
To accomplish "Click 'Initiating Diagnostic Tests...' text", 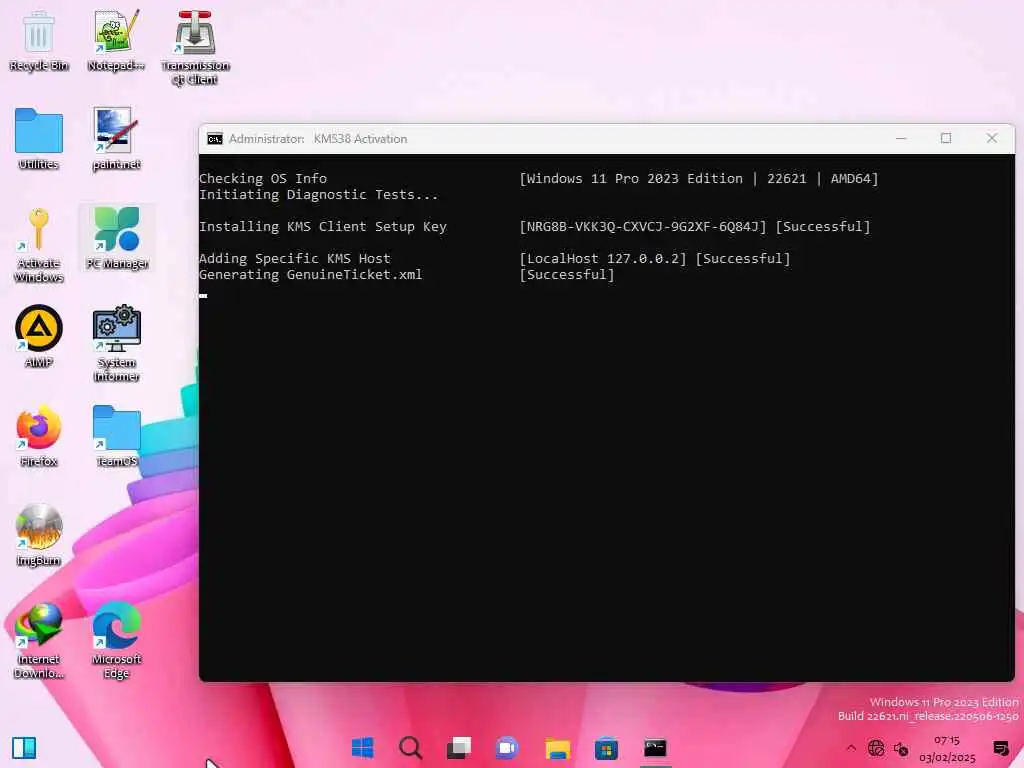I will [319, 195].
